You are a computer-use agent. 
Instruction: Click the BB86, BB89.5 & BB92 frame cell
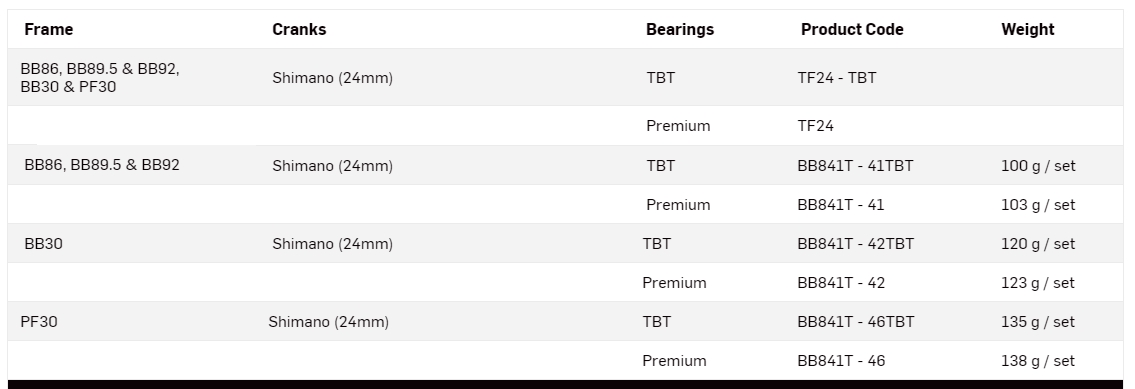tap(102, 165)
